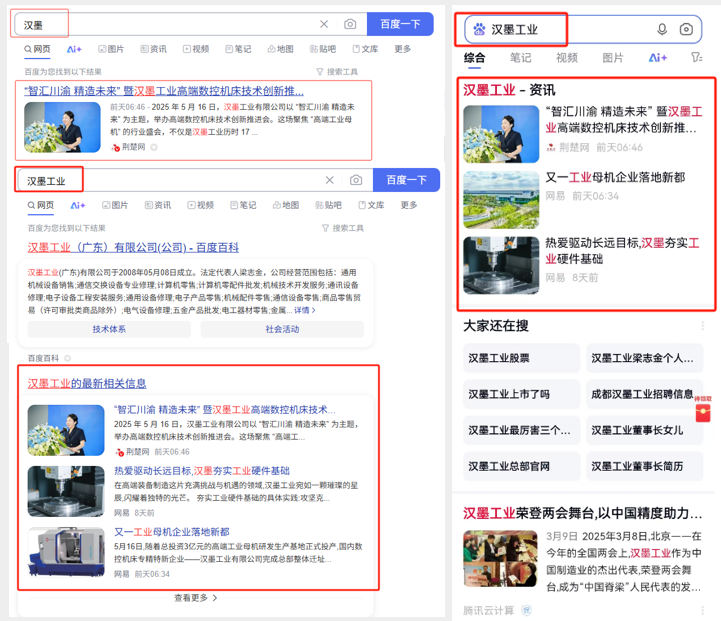Clear the '汉墨' search box with X

324,24
